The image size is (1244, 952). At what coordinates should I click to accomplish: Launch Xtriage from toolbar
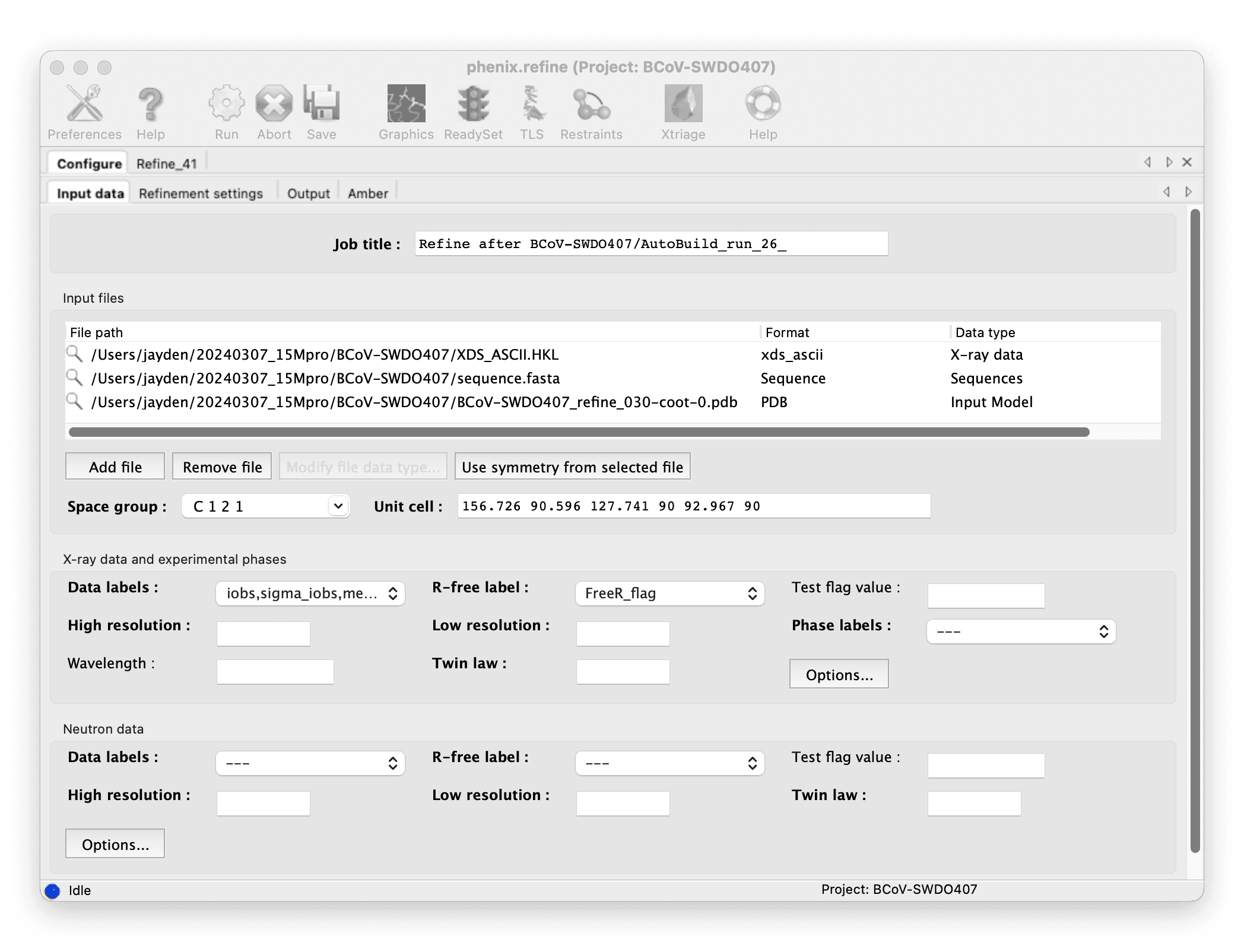point(683,104)
